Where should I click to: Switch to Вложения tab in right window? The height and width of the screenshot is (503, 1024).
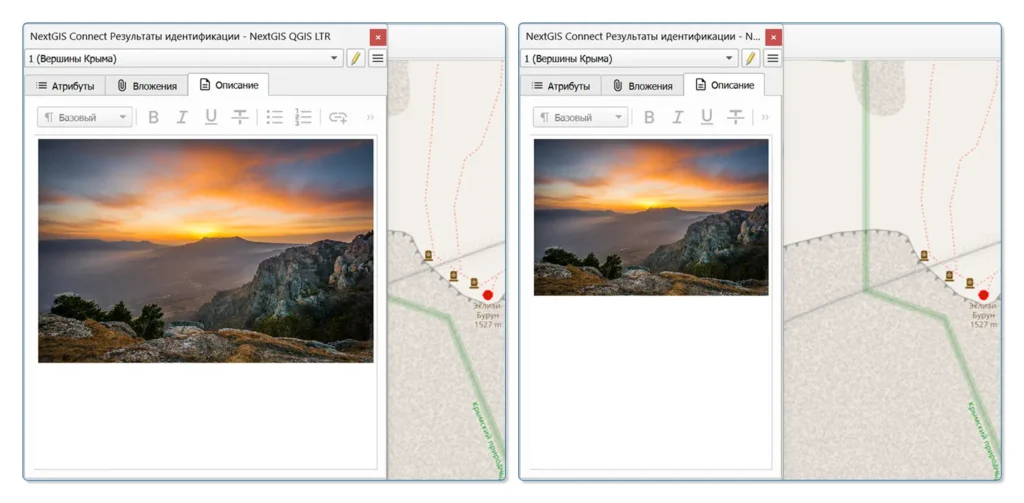point(642,86)
